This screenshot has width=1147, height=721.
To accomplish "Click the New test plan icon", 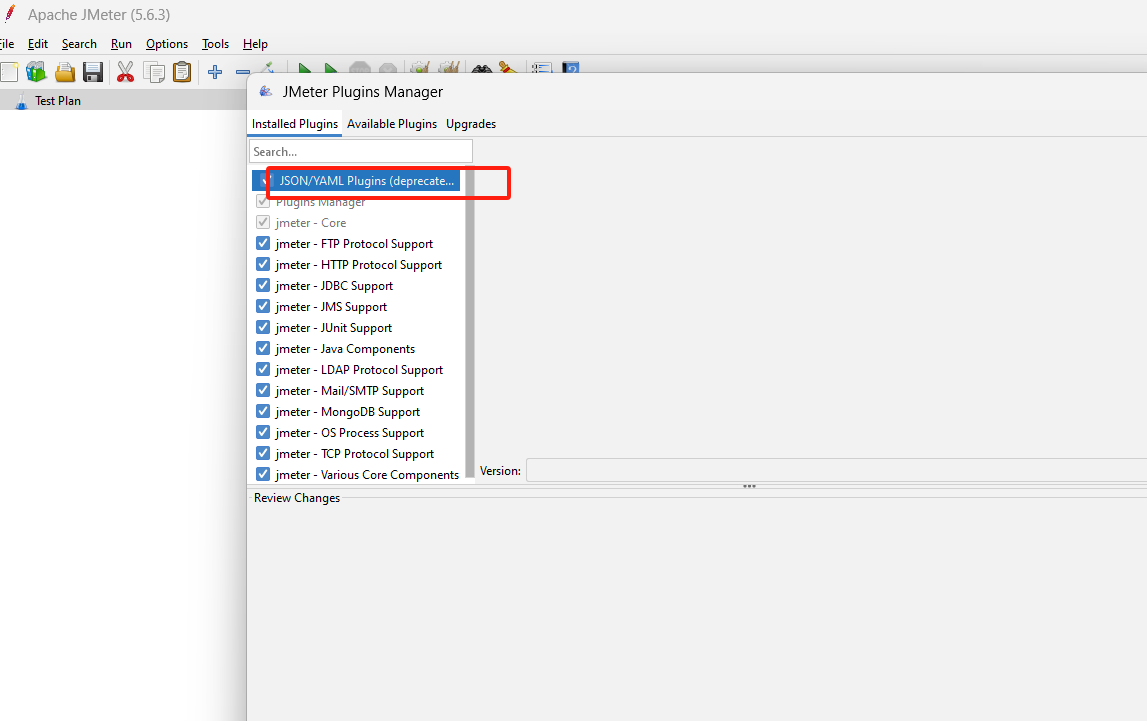I will tap(9, 72).
